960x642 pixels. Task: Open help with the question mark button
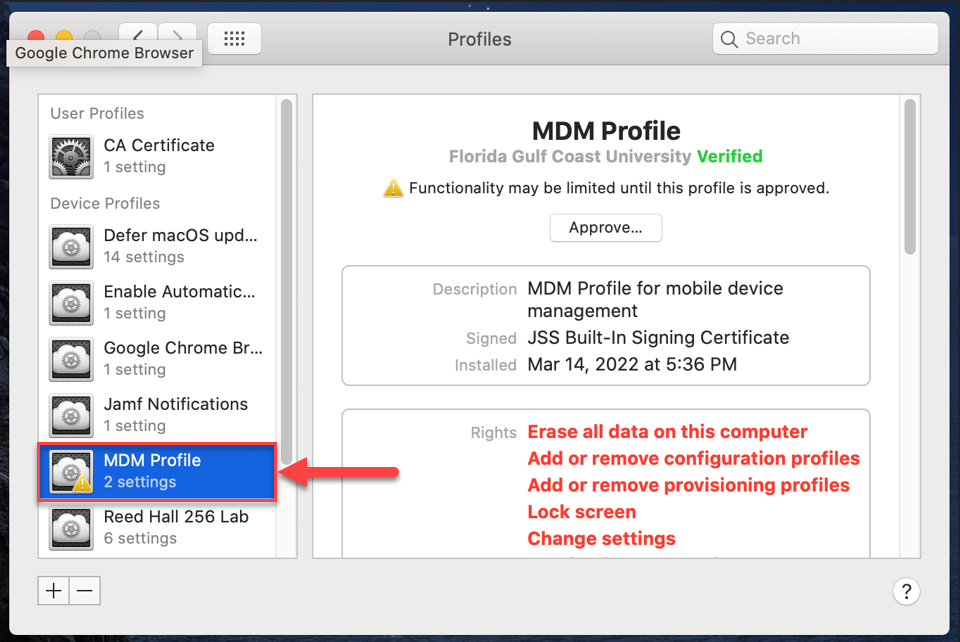coord(906,591)
